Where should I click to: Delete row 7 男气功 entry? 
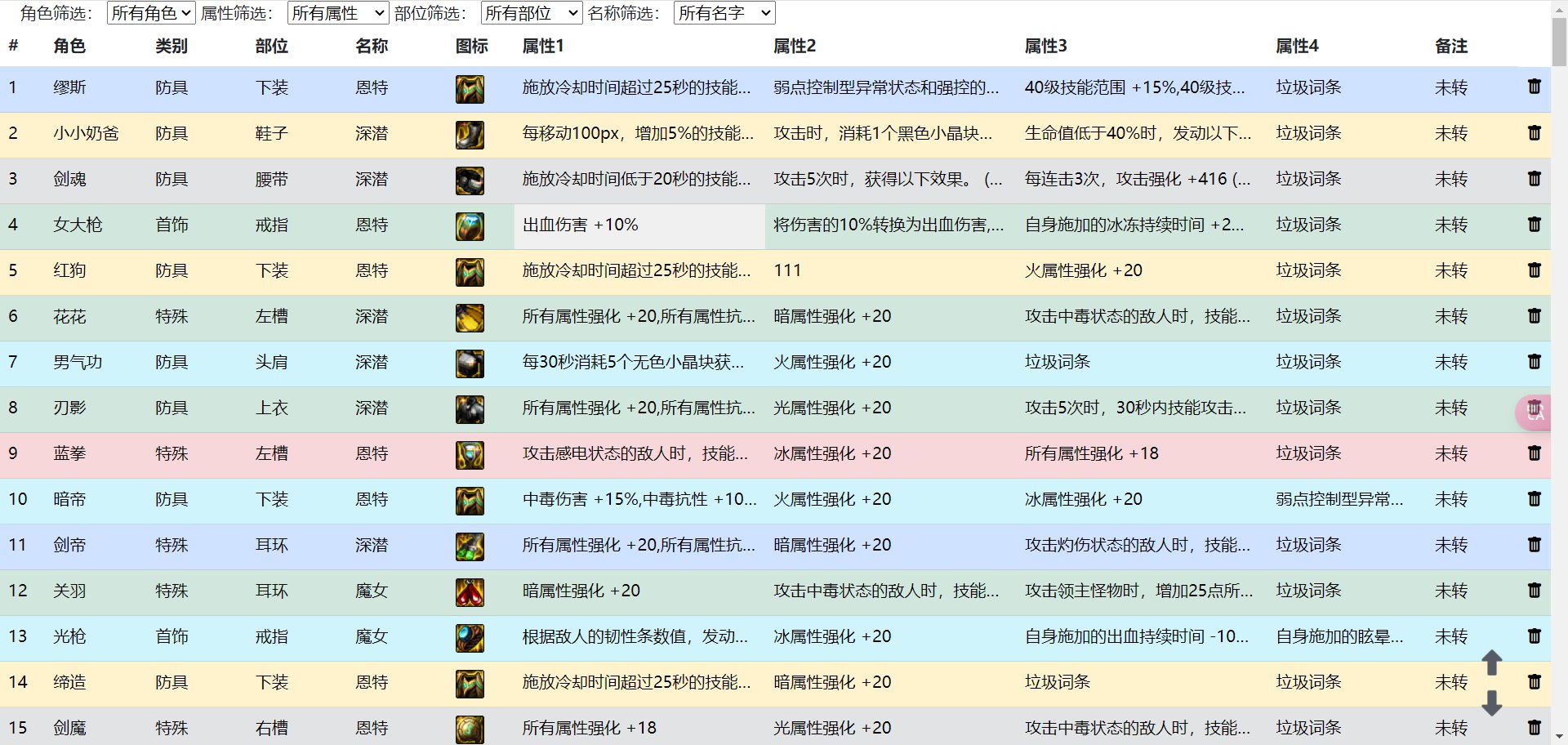[1534, 361]
